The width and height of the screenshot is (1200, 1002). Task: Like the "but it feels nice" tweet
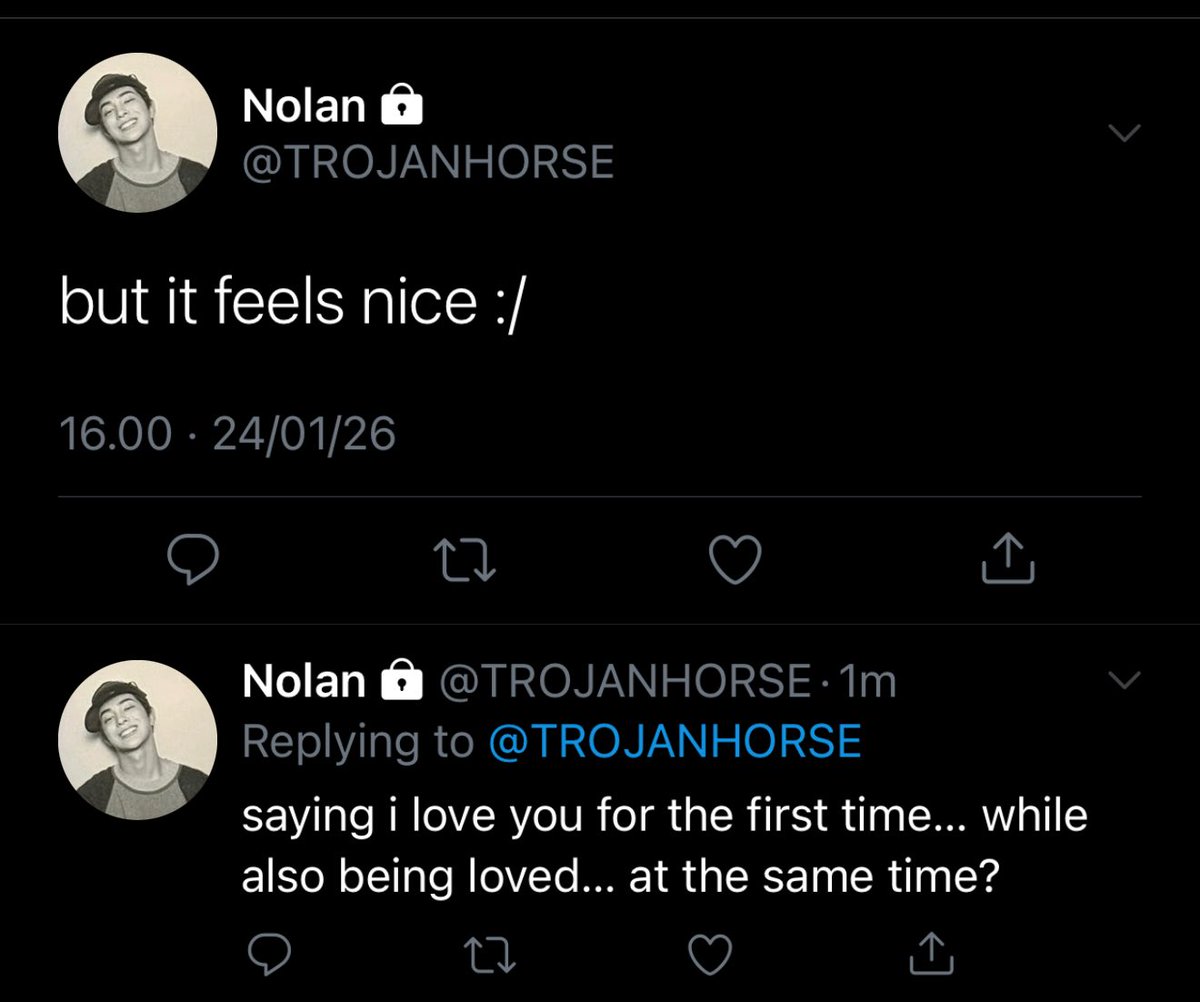pos(737,560)
